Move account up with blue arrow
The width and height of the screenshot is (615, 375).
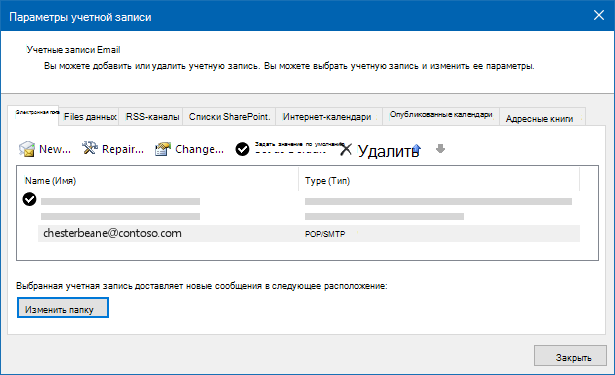coord(417,149)
